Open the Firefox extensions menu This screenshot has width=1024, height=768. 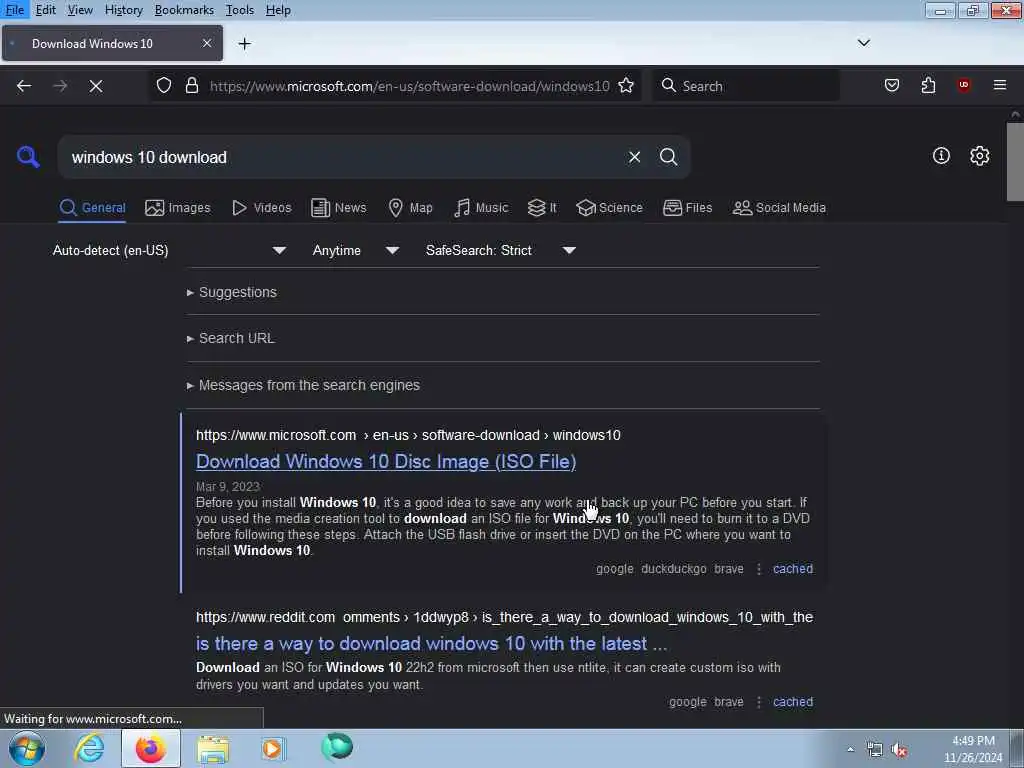(x=928, y=86)
